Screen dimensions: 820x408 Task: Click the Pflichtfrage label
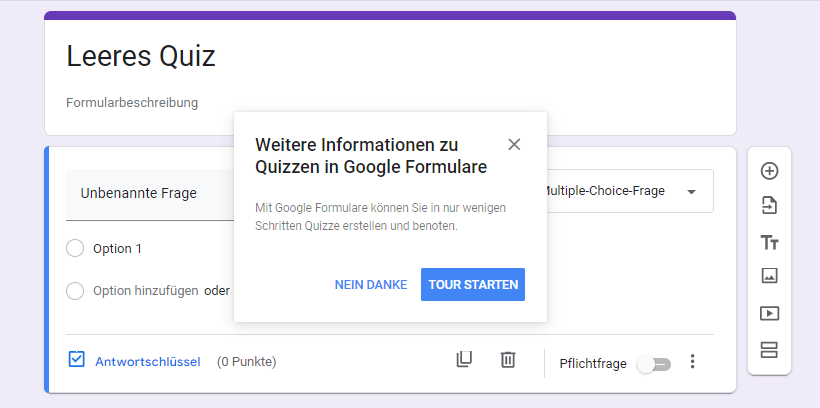click(x=593, y=364)
